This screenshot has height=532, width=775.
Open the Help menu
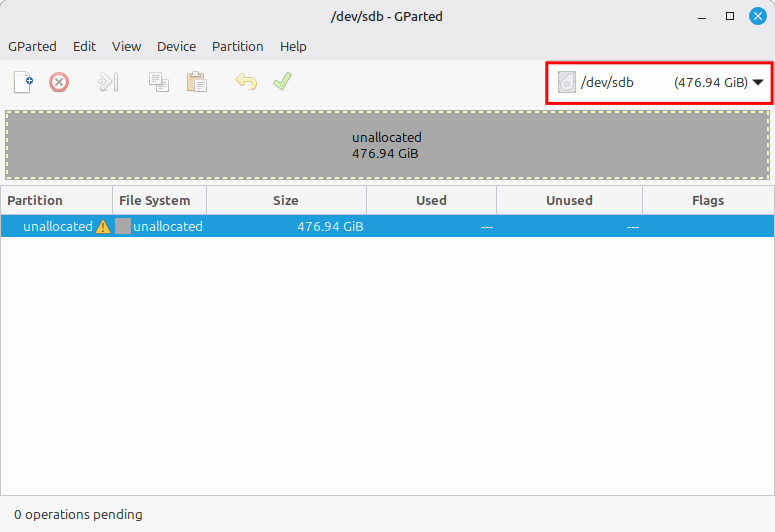pyautogui.click(x=293, y=46)
